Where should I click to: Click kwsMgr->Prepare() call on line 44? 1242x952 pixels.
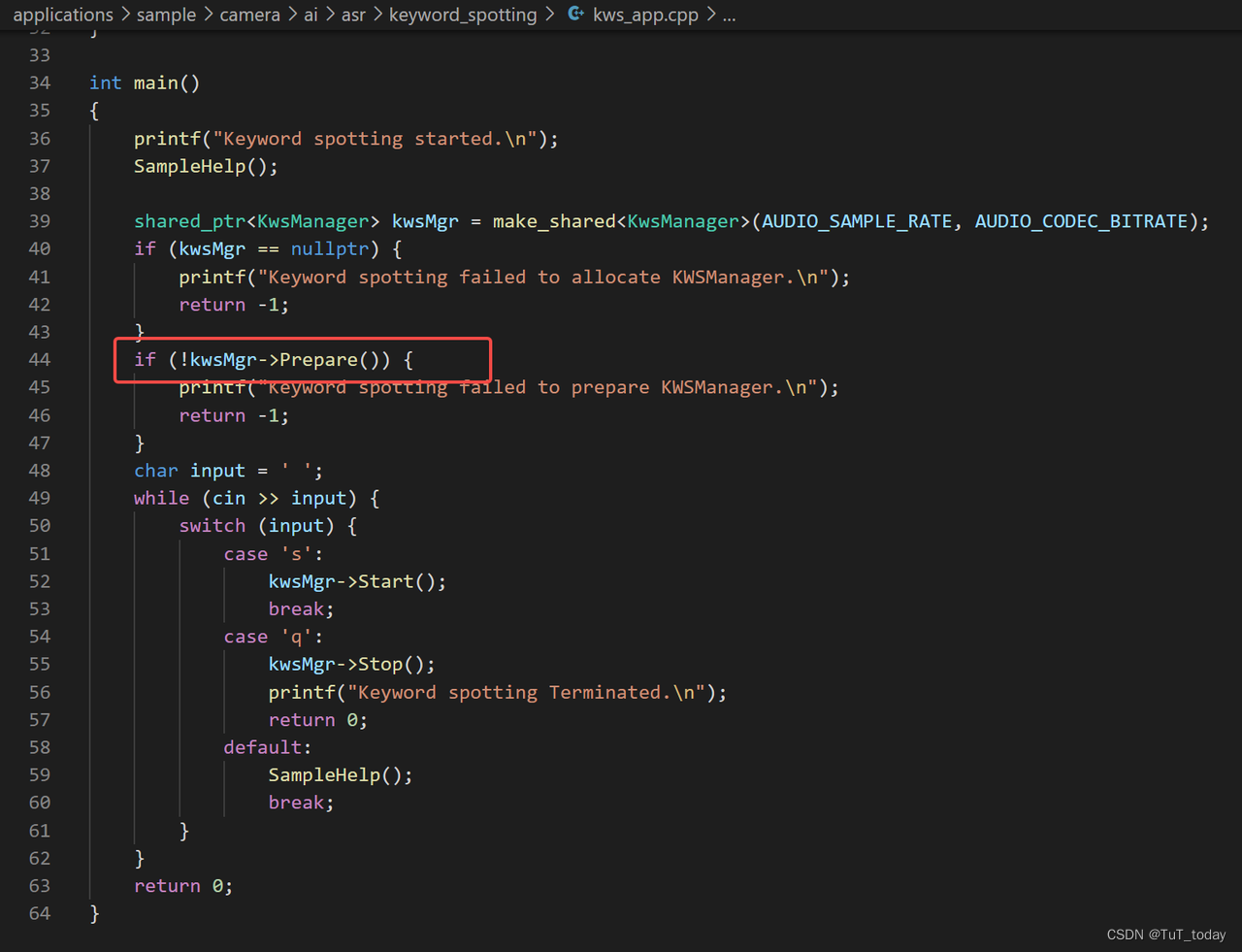tap(290, 359)
